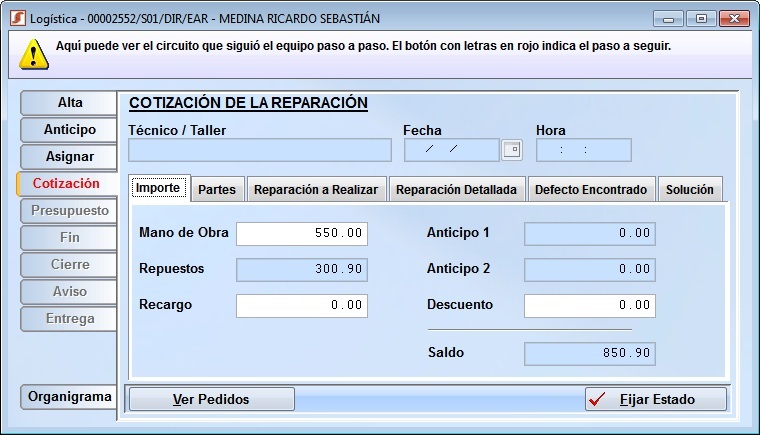The image size is (760, 435).
Task: Click the red Cotización step button
Action: click(x=66, y=183)
